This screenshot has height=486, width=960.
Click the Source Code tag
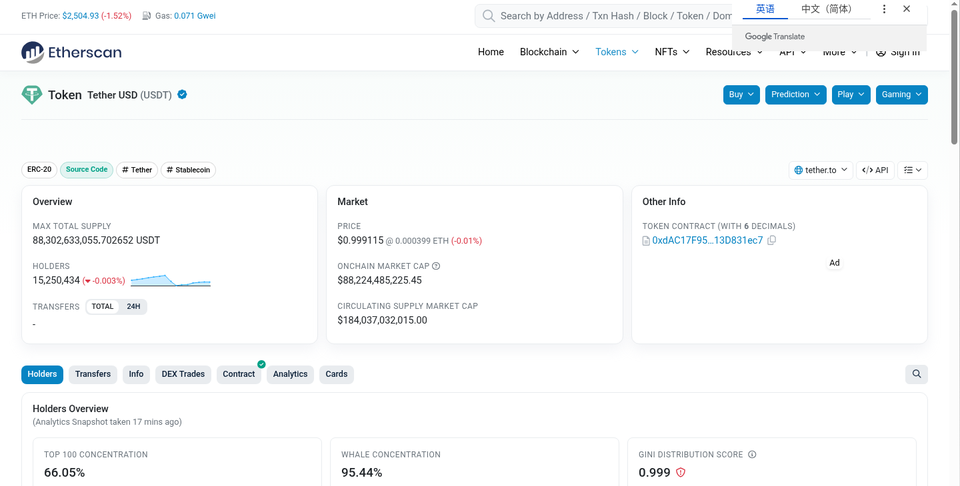pyautogui.click(x=86, y=170)
